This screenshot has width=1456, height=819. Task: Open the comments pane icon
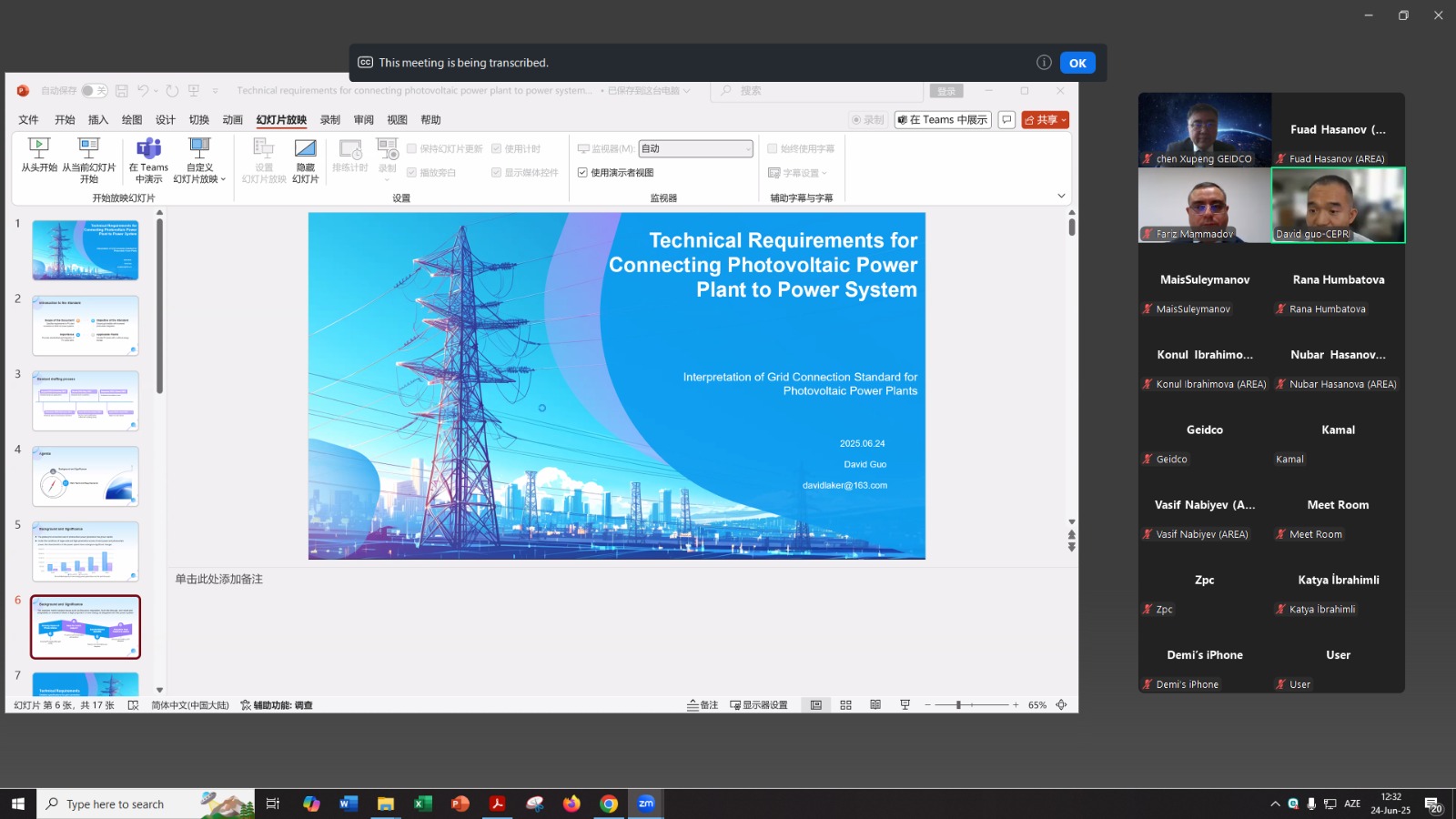(x=1006, y=120)
